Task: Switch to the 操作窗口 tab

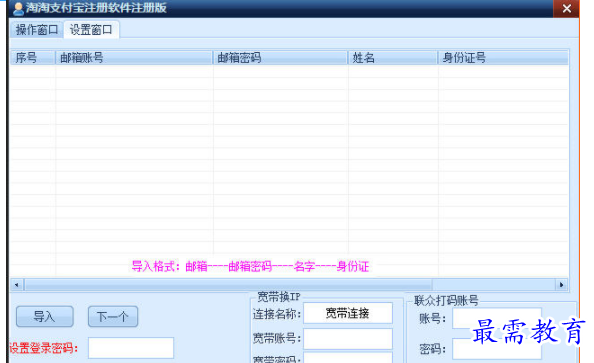Action: (37, 30)
